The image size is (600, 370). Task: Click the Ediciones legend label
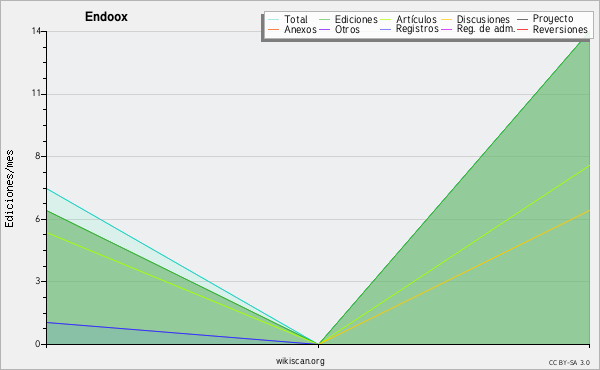click(356, 19)
